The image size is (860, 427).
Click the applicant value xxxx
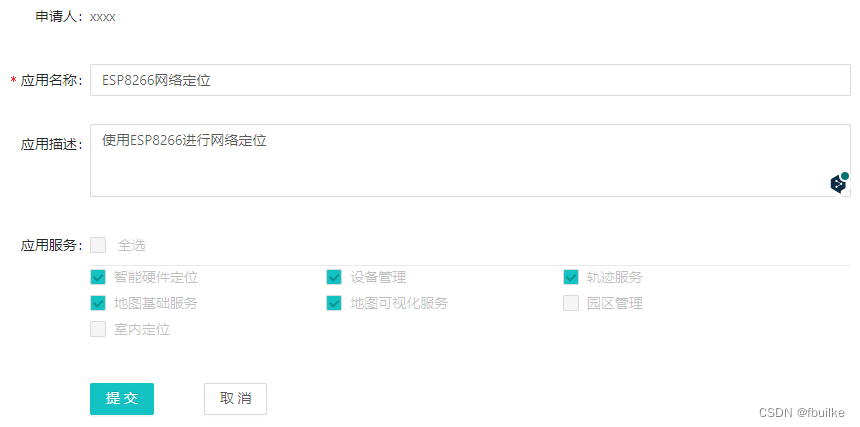point(103,17)
